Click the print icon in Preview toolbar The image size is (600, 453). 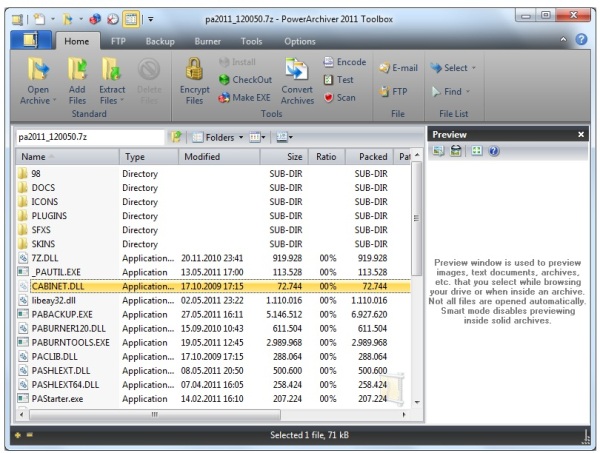(x=455, y=151)
